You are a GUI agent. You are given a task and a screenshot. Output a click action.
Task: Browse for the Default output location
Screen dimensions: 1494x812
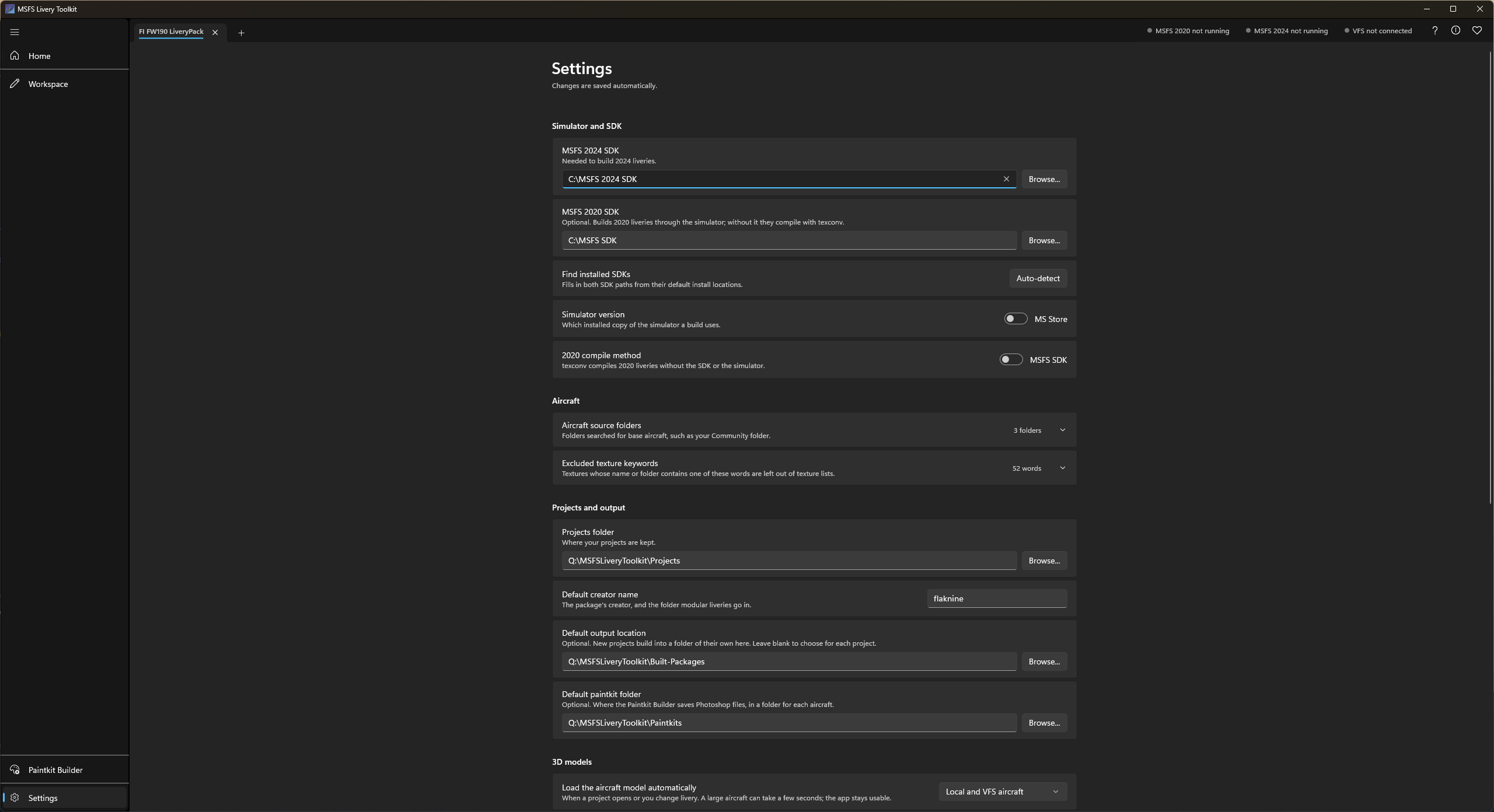click(1044, 661)
